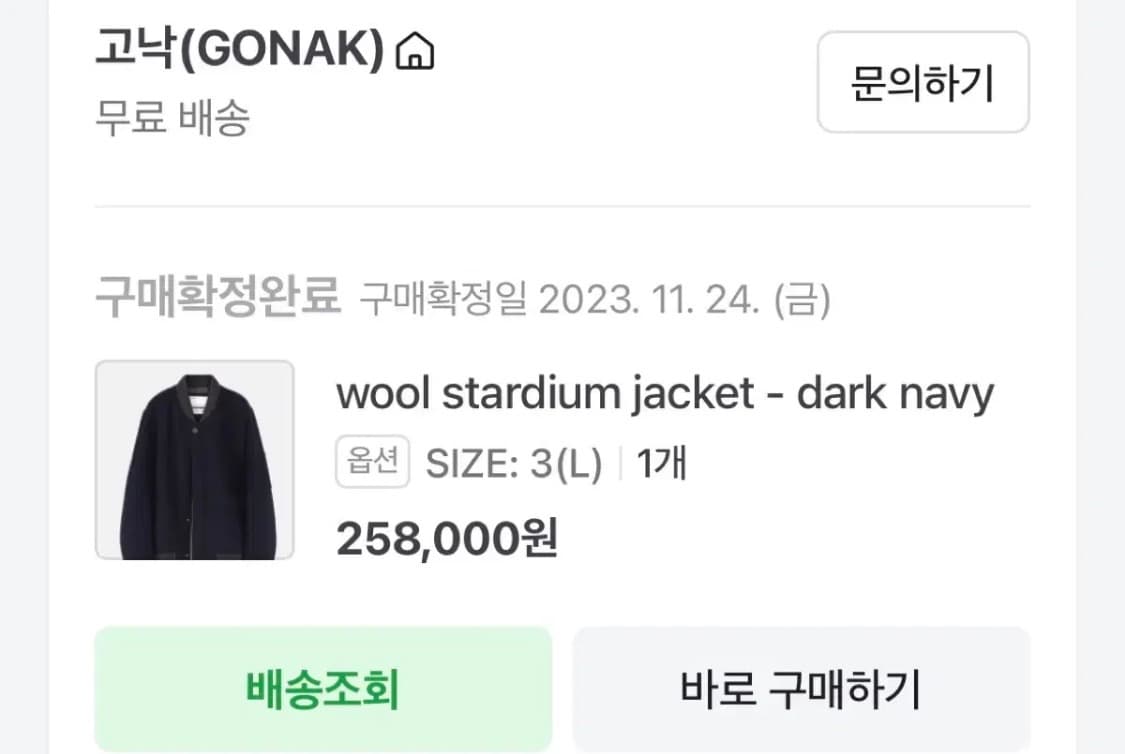Click the 1개 quantity label
The image size is (1125, 754).
tap(662, 463)
